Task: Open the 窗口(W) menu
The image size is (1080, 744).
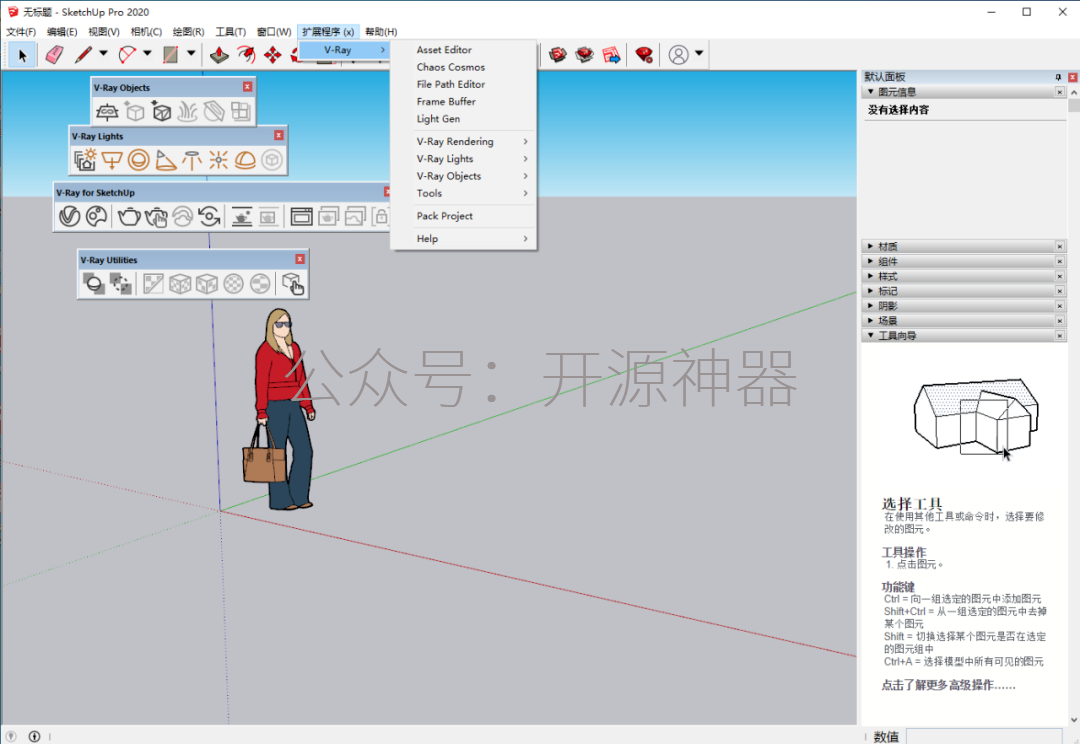Action: pyautogui.click(x=274, y=32)
